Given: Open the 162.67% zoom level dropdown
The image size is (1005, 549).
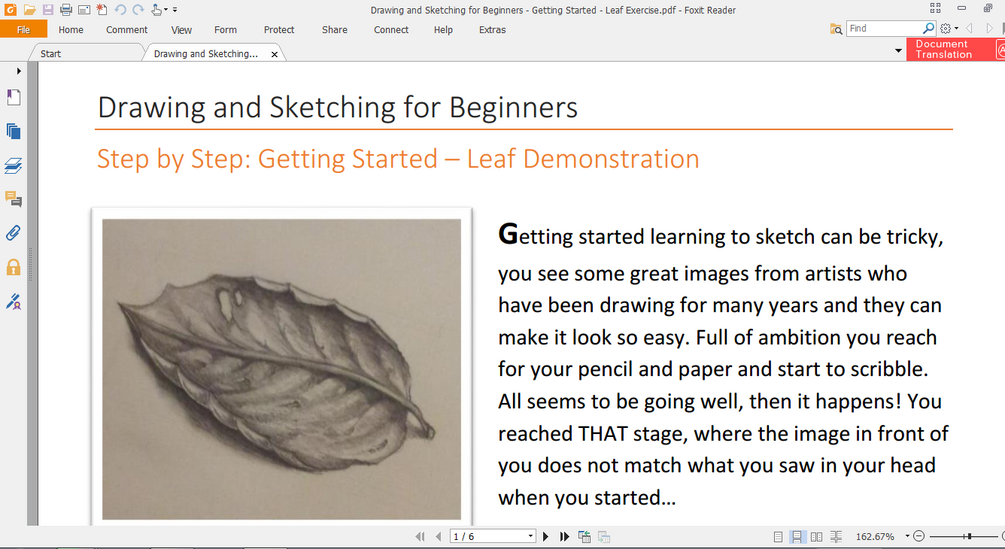Looking at the screenshot, I should tap(908, 536).
